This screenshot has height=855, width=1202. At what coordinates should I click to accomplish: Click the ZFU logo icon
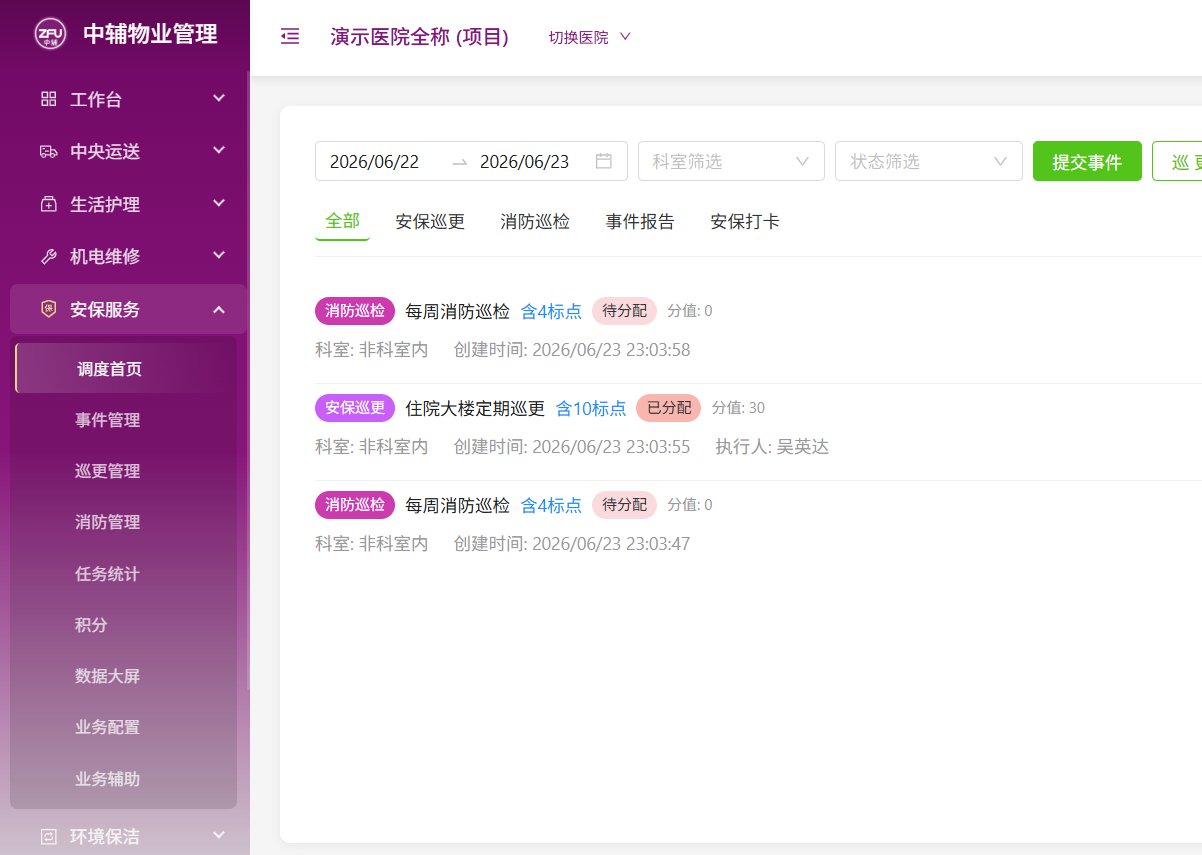50,34
